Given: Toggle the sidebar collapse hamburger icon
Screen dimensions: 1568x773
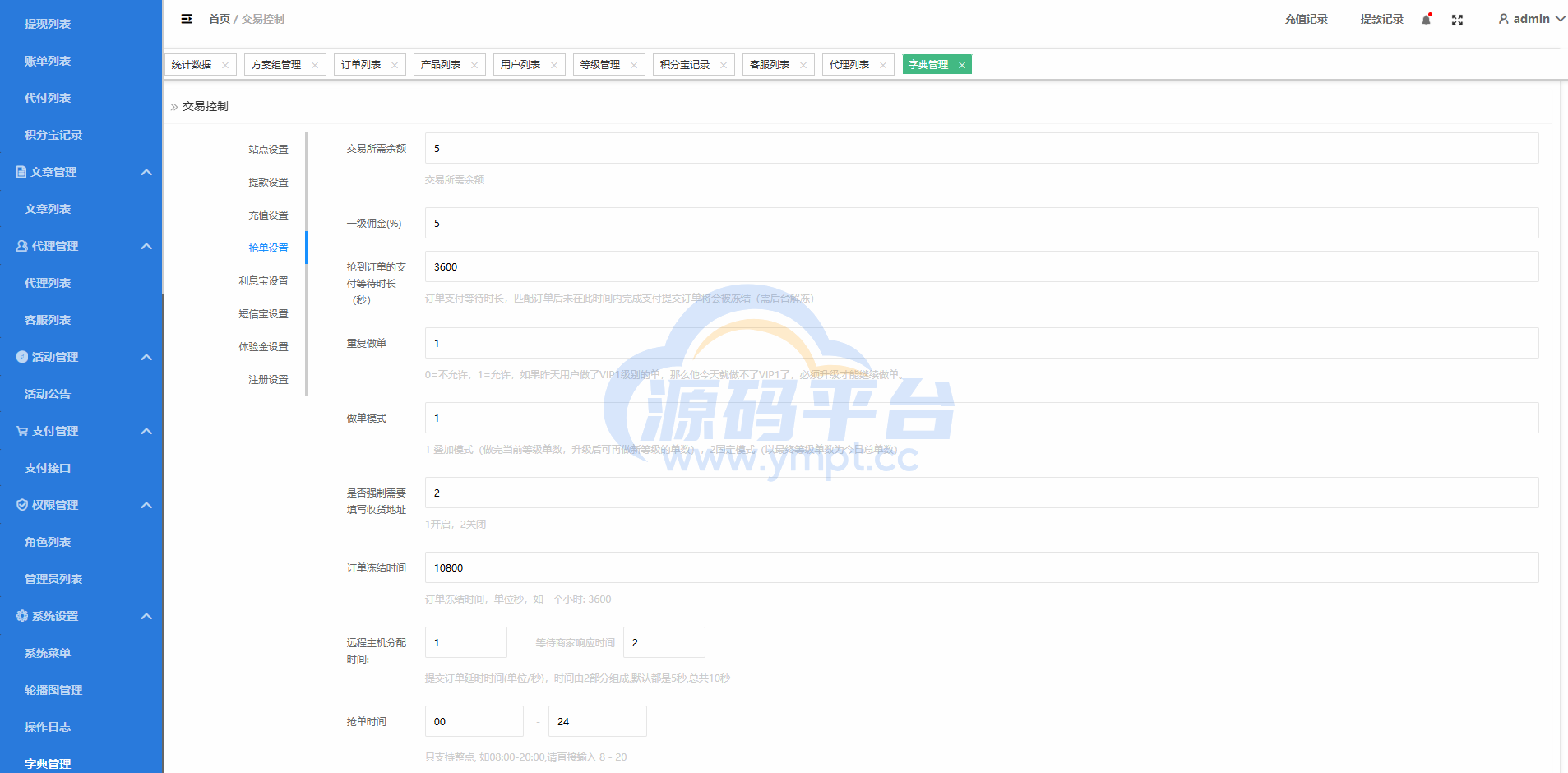Looking at the screenshot, I should point(187,19).
